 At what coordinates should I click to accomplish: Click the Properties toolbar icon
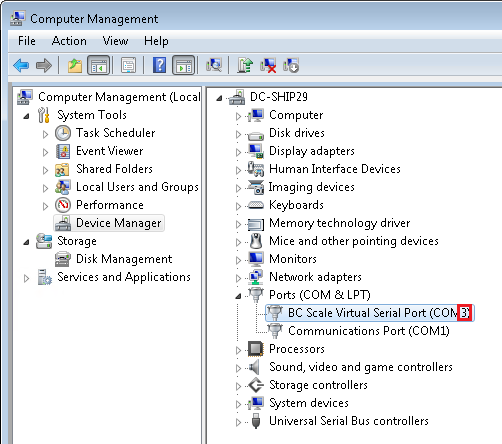tap(128, 65)
